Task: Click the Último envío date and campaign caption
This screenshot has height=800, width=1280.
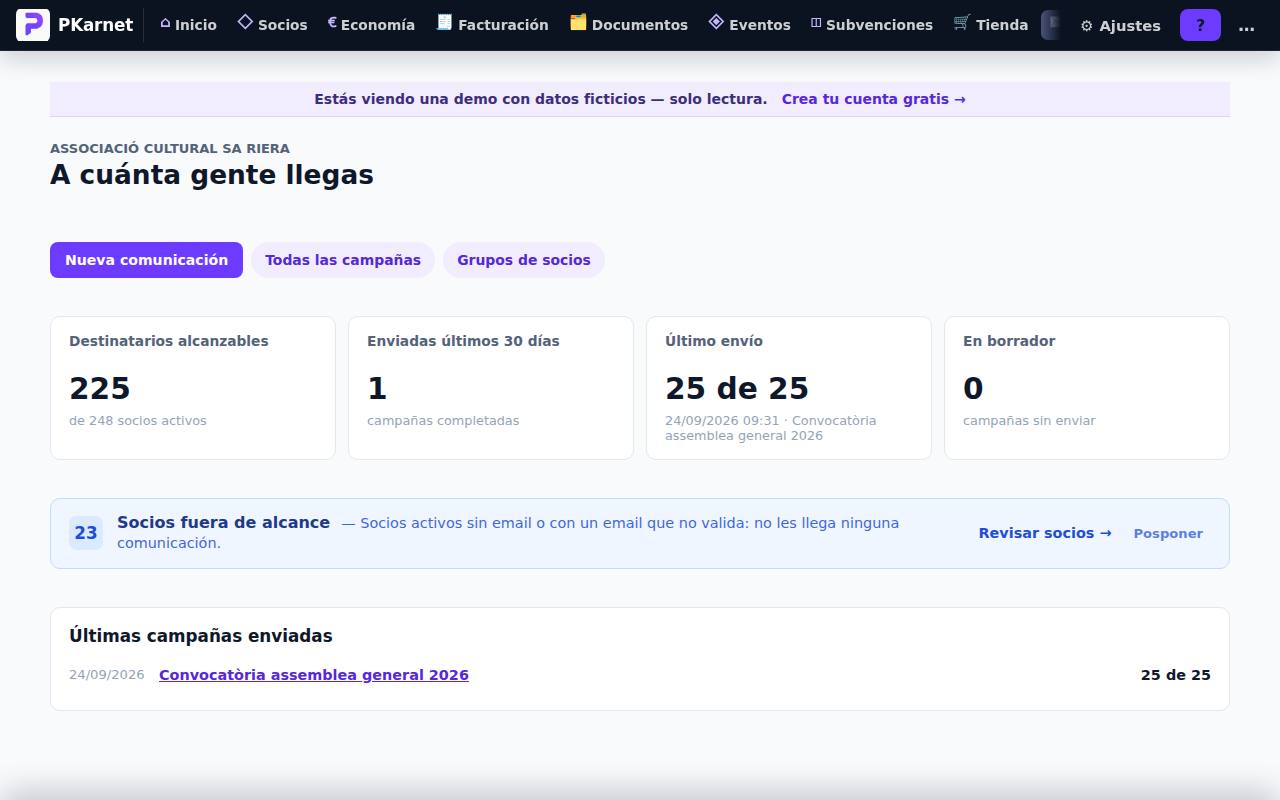Action: tap(771, 428)
